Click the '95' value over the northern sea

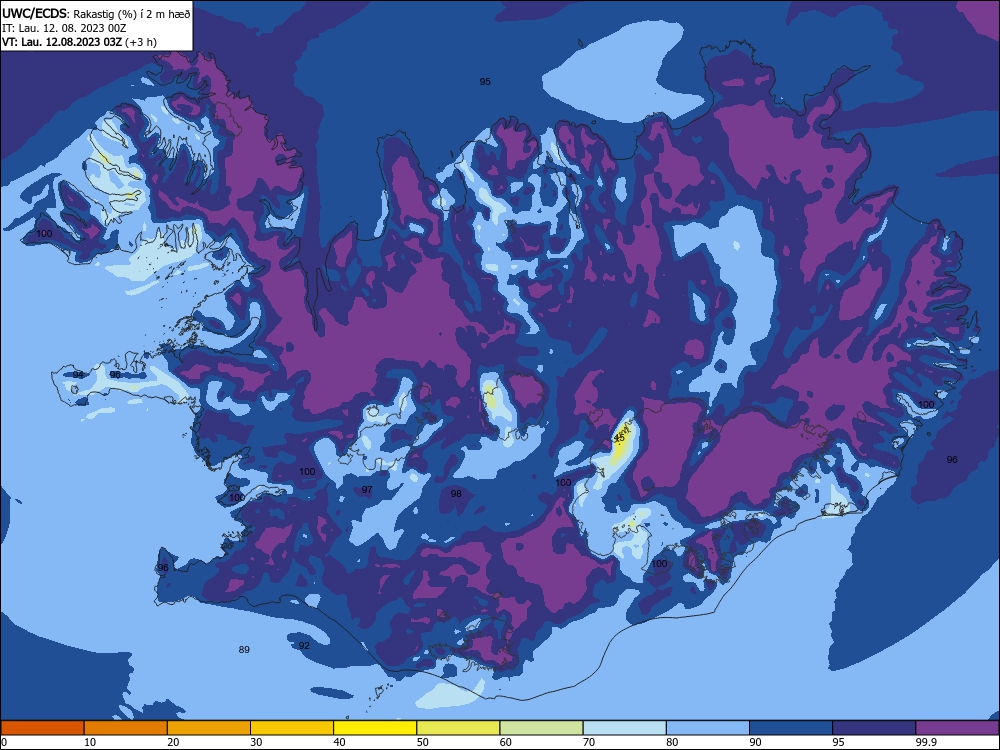(x=485, y=82)
